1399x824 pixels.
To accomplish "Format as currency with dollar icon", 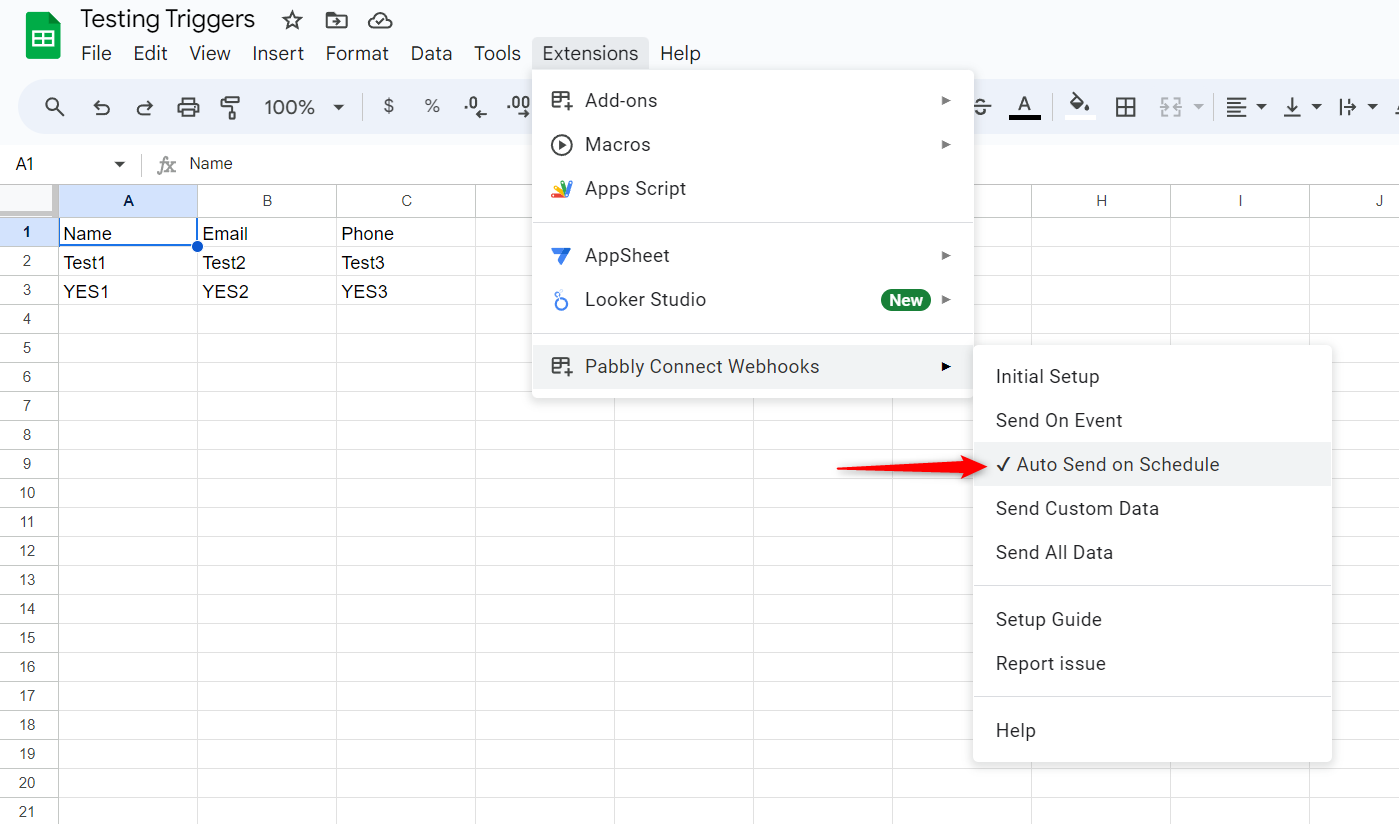I will [x=389, y=106].
